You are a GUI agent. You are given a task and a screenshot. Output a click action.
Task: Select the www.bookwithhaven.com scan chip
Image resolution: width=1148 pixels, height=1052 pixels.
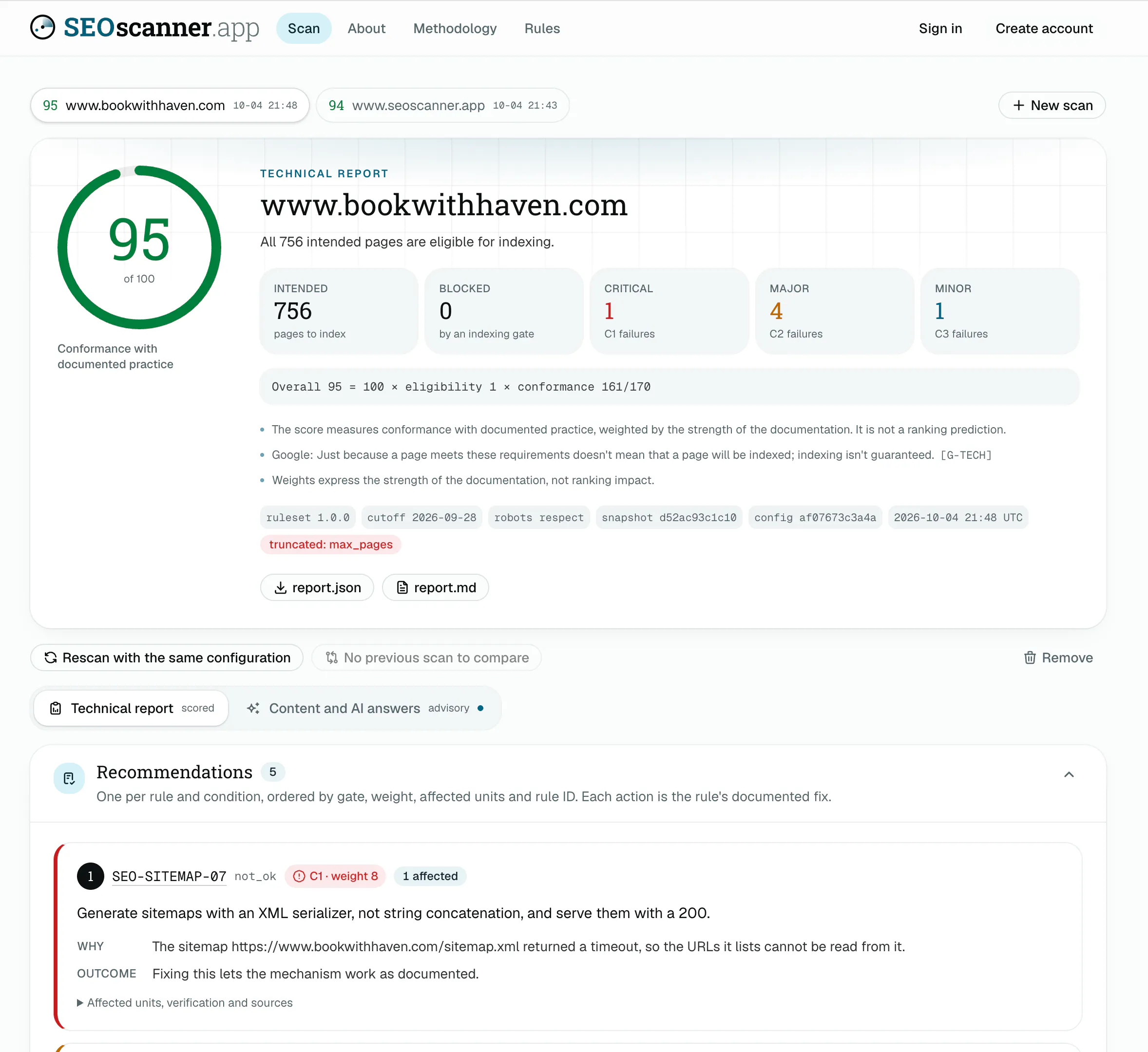[x=170, y=105]
